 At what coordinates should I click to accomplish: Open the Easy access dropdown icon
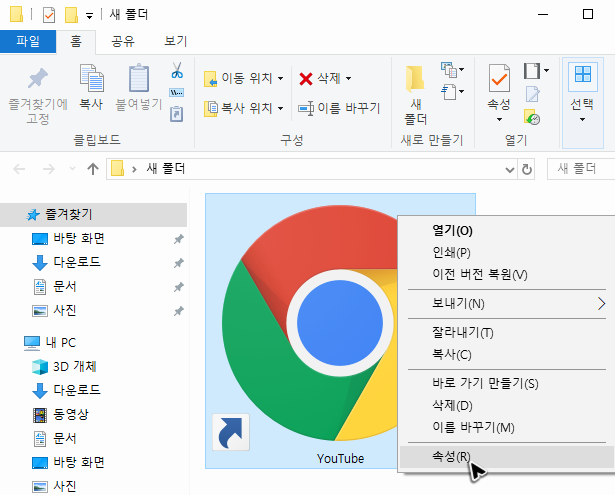tap(452, 92)
